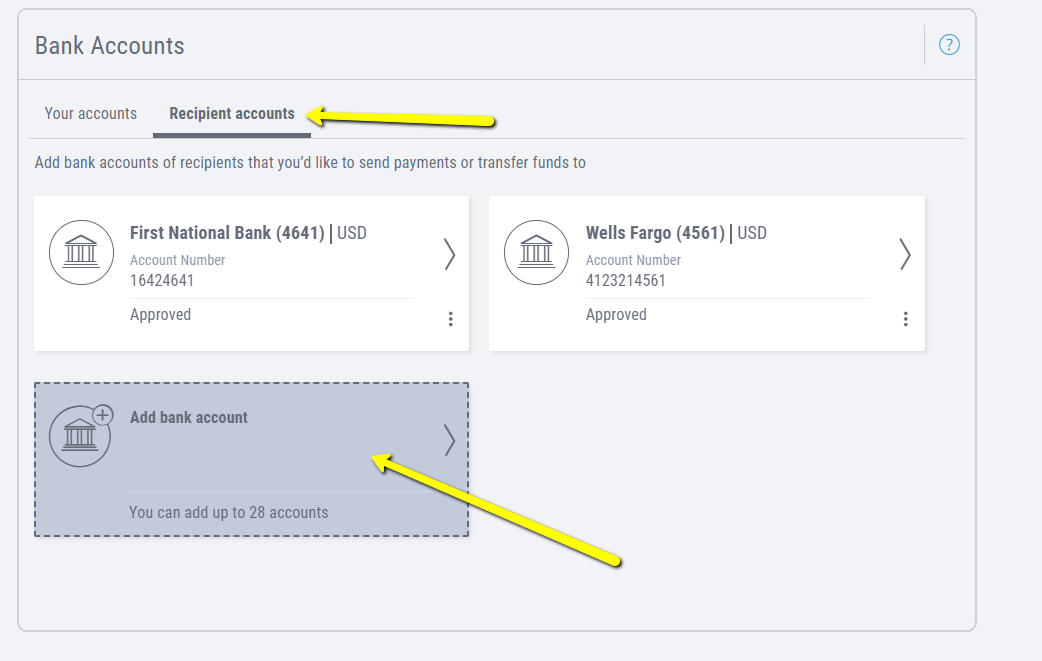This screenshot has width=1042, height=661.
Task: Click First National Bank (4641) title
Action: pyautogui.click(x=227, y=233)
